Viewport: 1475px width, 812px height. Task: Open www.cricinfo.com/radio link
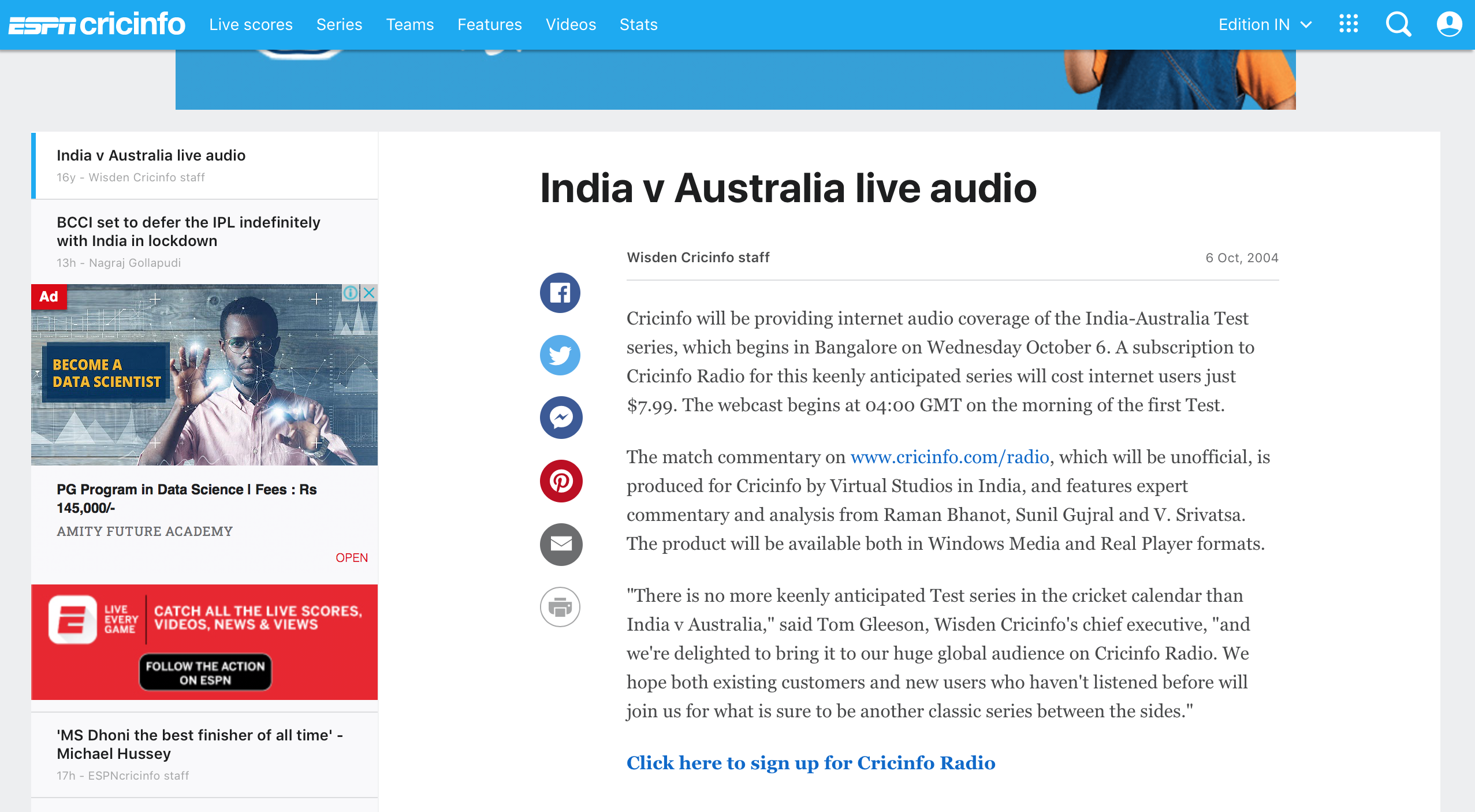pos(949,457)
